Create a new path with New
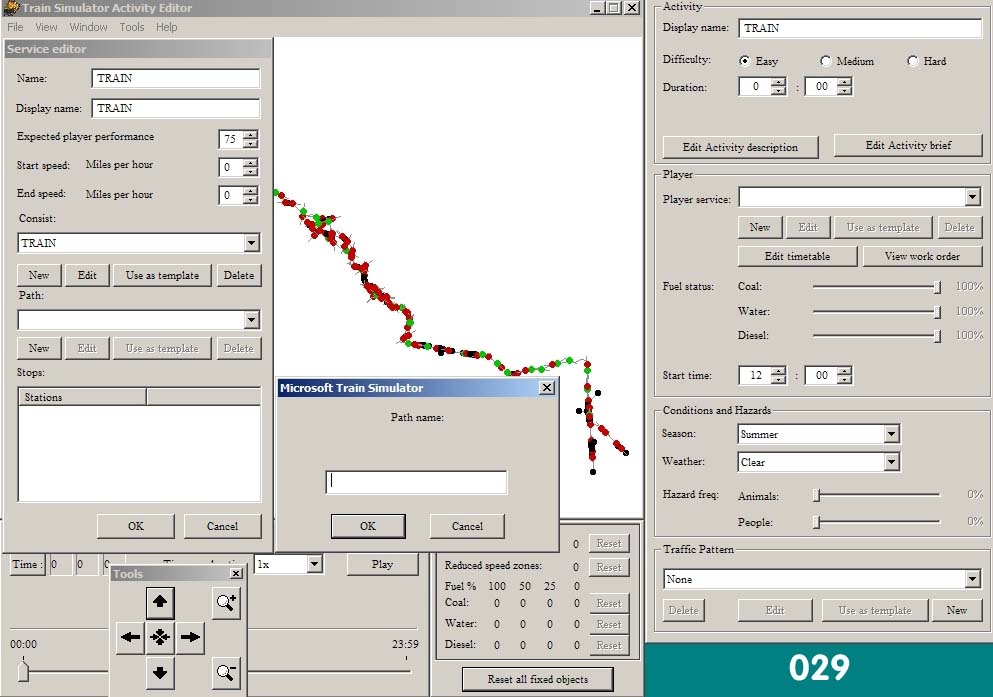 tap(39, 348)
